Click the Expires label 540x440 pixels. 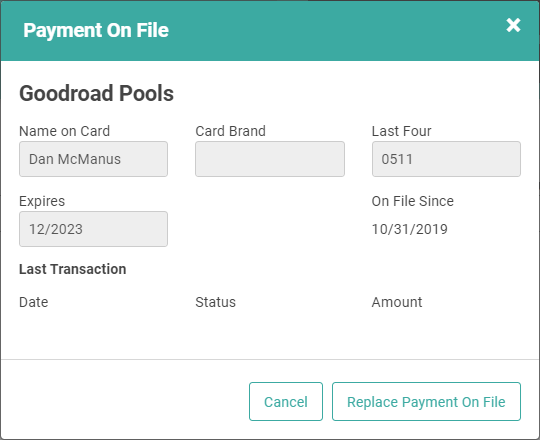coord(42,201)
